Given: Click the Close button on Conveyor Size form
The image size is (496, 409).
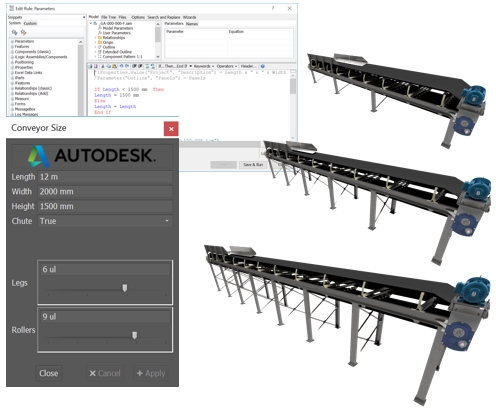Looking at the screenshot, I should 49,373.
